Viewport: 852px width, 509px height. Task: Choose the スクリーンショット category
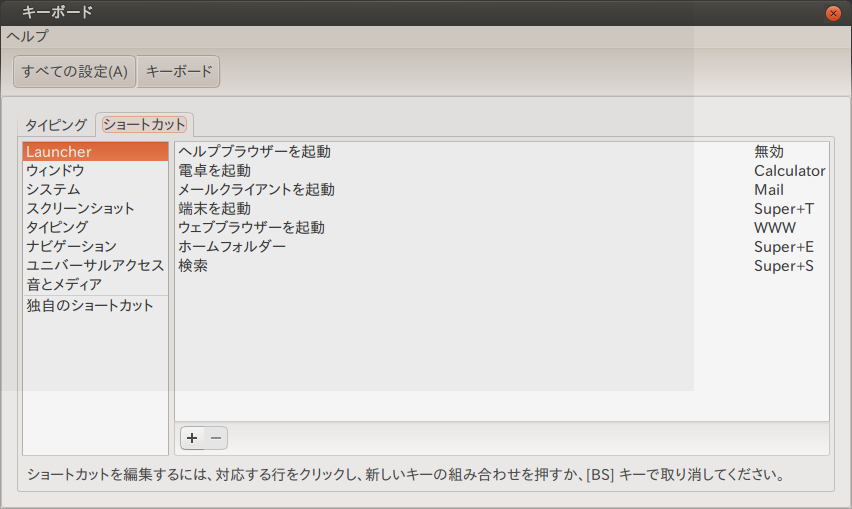[96, 209]
